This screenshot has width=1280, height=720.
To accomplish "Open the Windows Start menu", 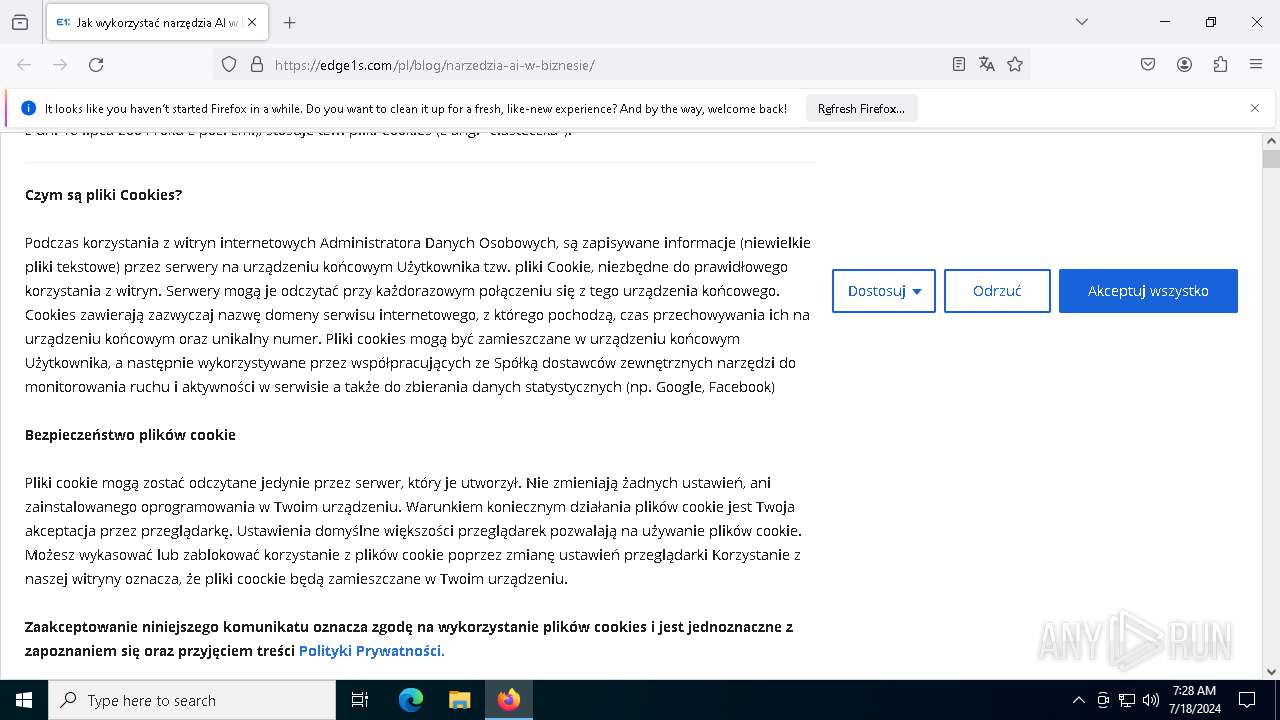I will (24, 700).
